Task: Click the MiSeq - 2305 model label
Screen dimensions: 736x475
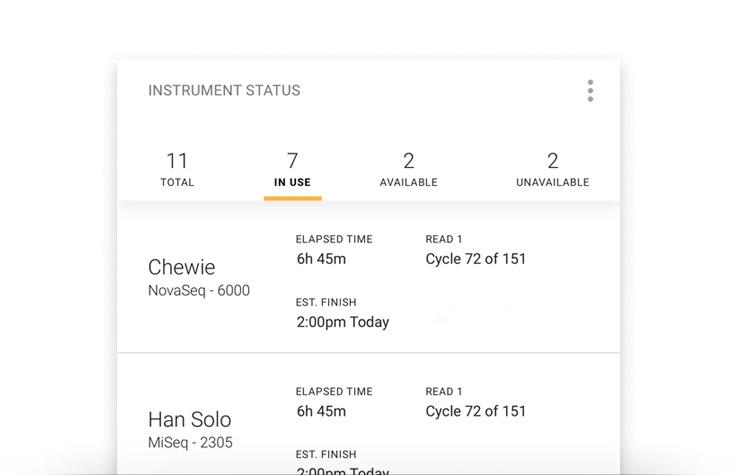Action: [190, 443]
